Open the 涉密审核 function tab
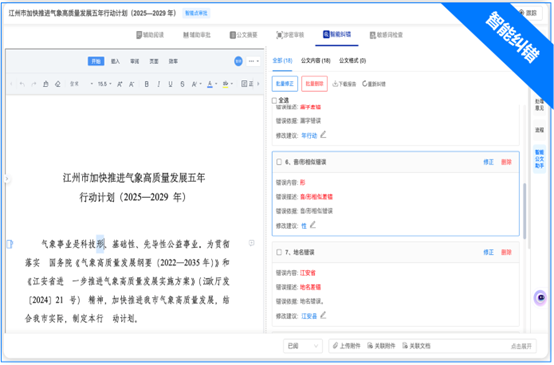The image size is (554, 365). (290, 35)
